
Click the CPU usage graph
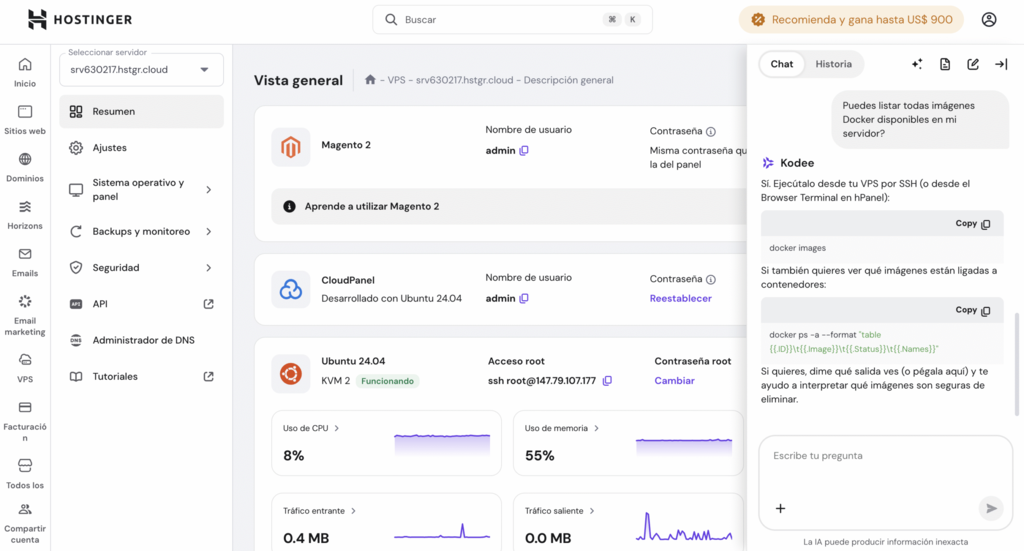click(x=442, y=444)
